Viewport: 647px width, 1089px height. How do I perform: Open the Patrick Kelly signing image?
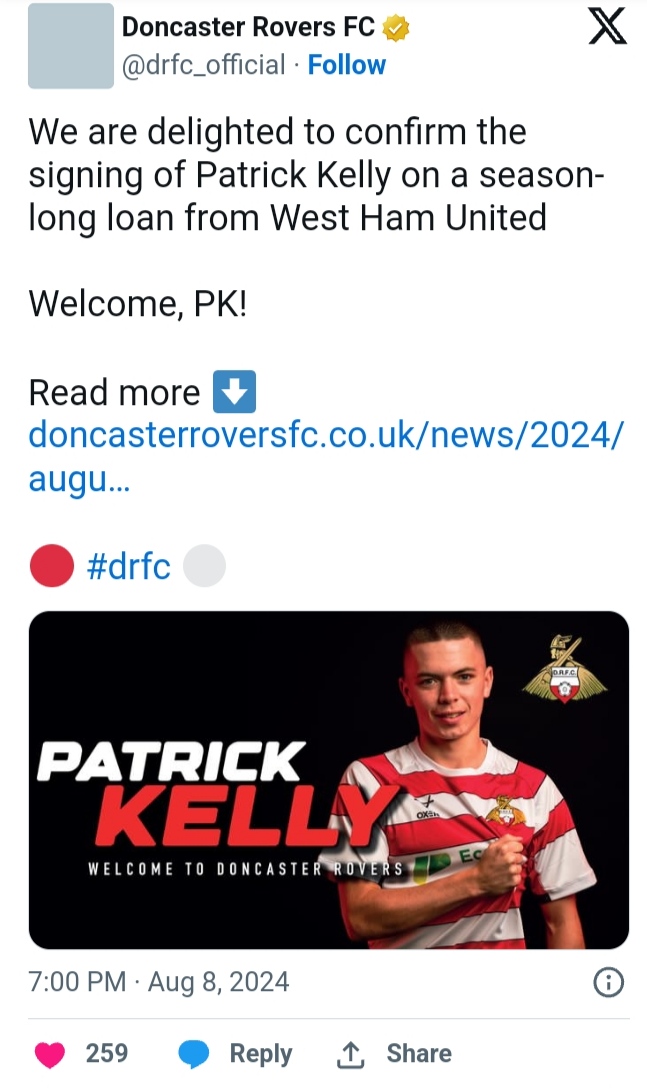tap(328, 780)
